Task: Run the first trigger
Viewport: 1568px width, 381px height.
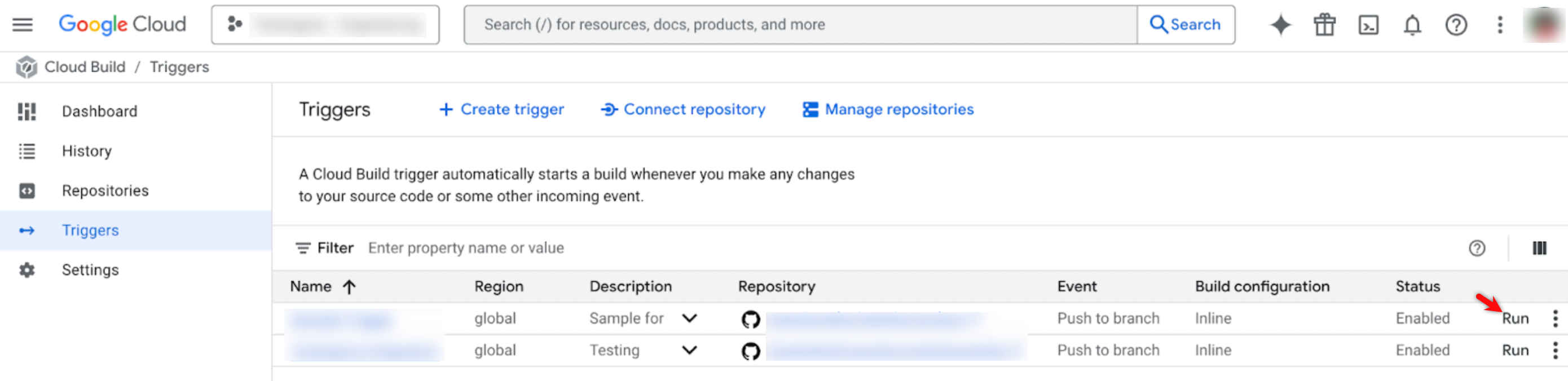Action: pyautogui.click(x=1515, y=318)
